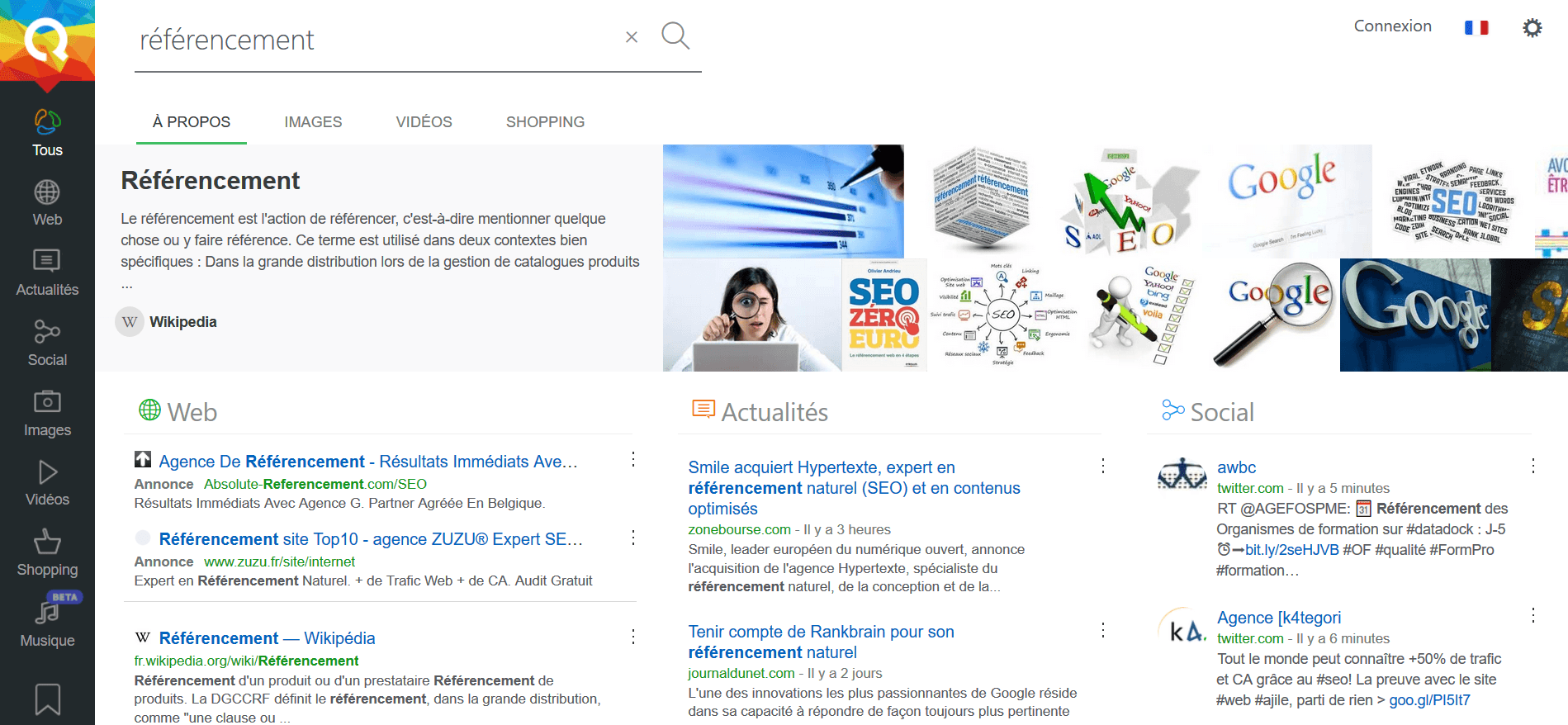Screen dimensions: 1568x725
Task: Switch to the SHOPPING tab
Action: [545, 121]
